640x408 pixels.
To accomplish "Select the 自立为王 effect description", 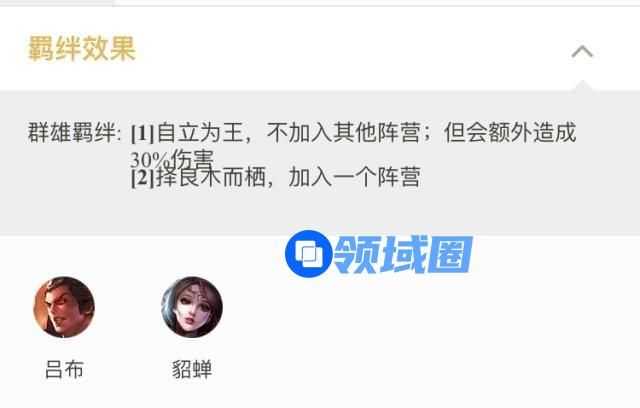I will 353,144.
